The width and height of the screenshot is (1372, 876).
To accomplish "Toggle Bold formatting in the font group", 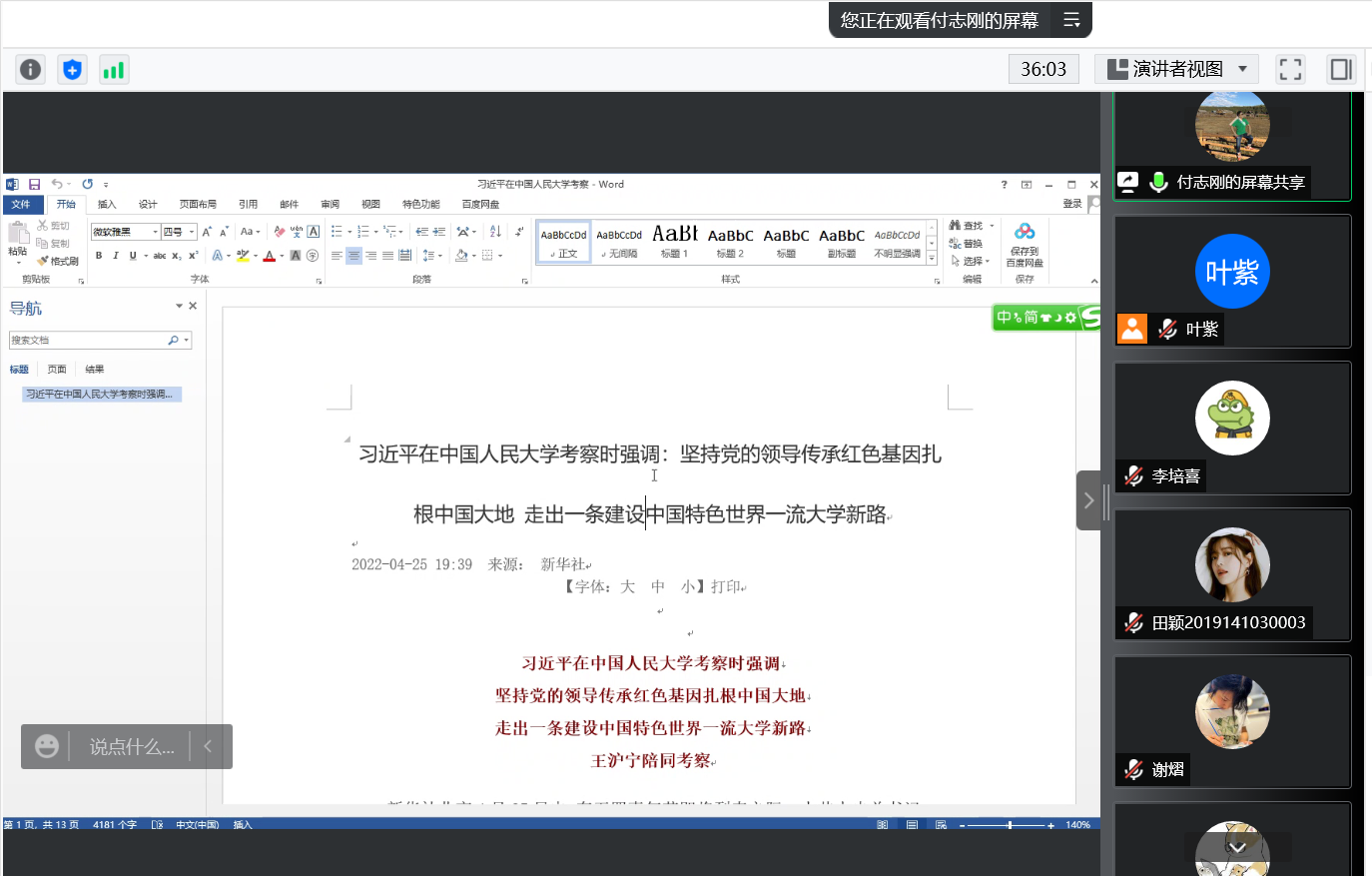I will click(99, 256).
